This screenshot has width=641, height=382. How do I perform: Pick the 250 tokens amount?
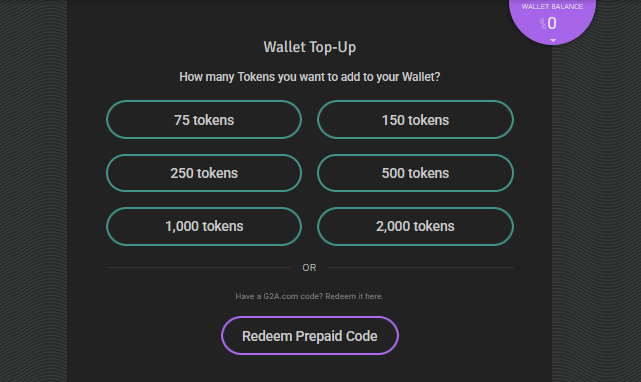[x=204, y=173]
